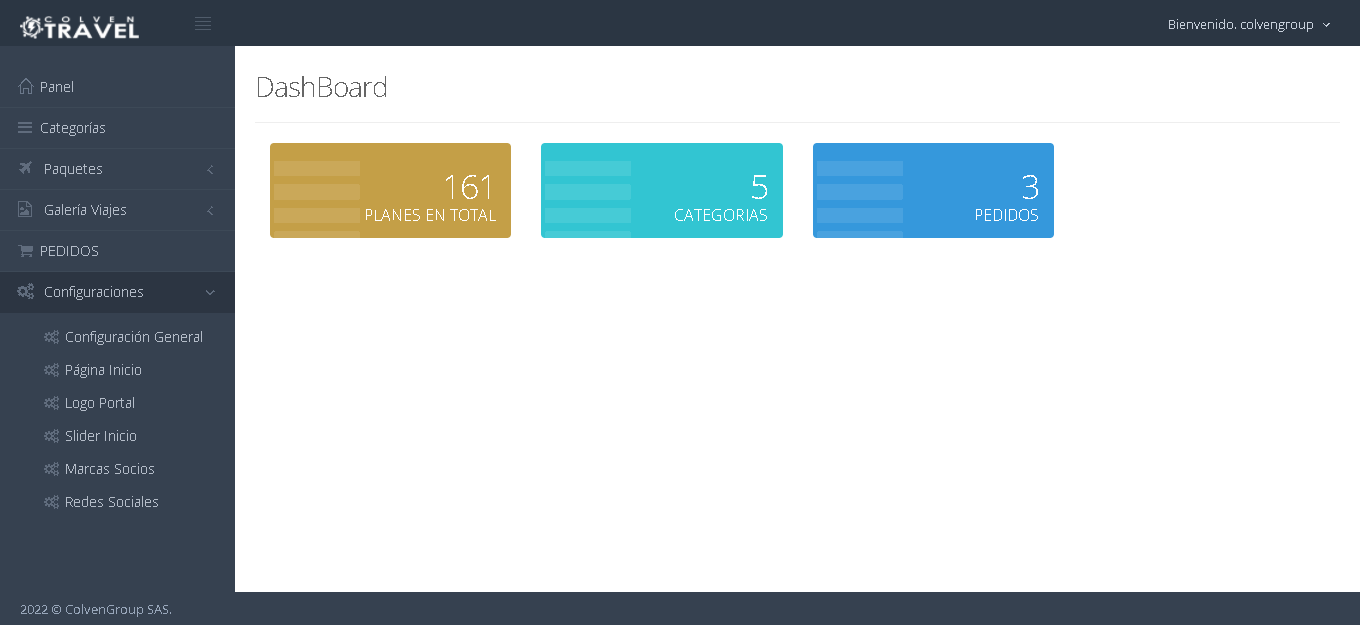
Task: Click the shopping cart icon for PEDIDOS
Action: [26, 251]
